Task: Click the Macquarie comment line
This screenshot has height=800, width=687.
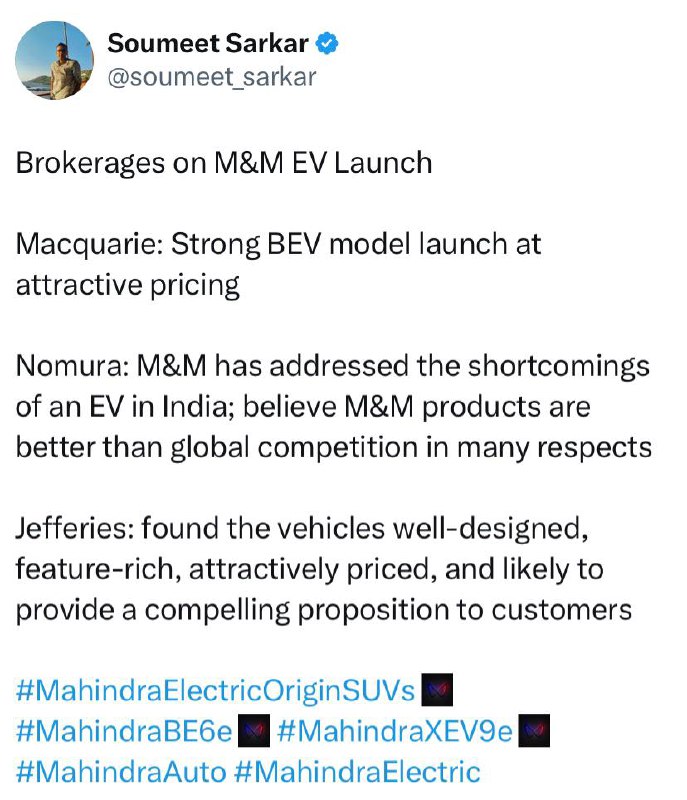Action: point(278,244)
